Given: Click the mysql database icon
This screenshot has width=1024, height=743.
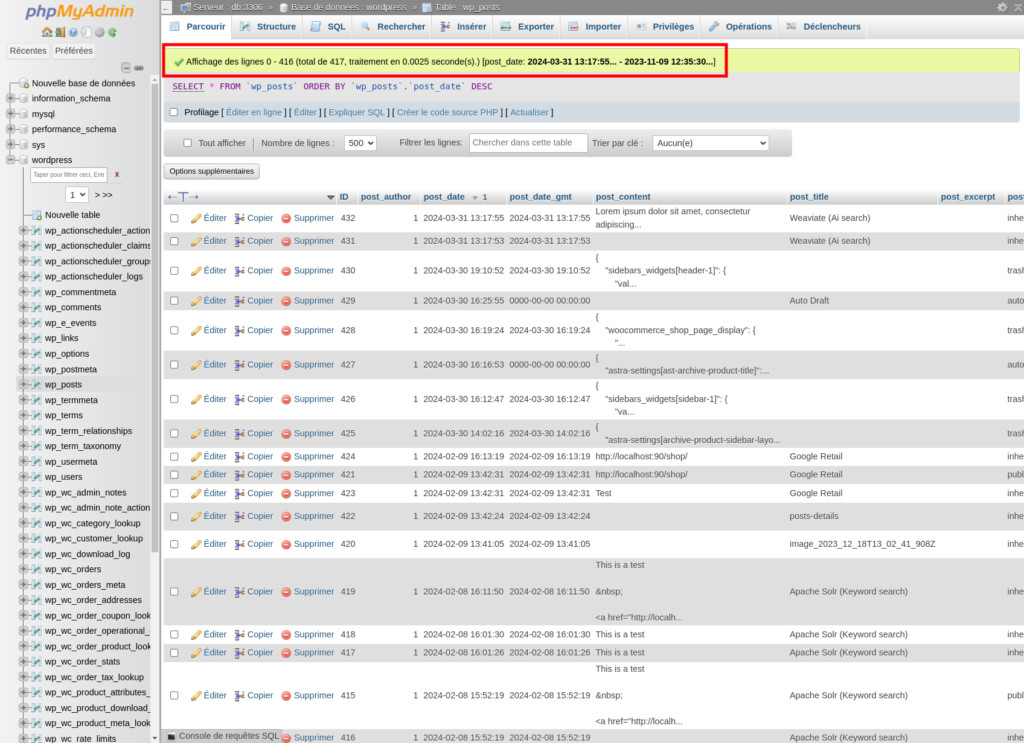Looking at the screenshot, I should [x=24, y=114].
